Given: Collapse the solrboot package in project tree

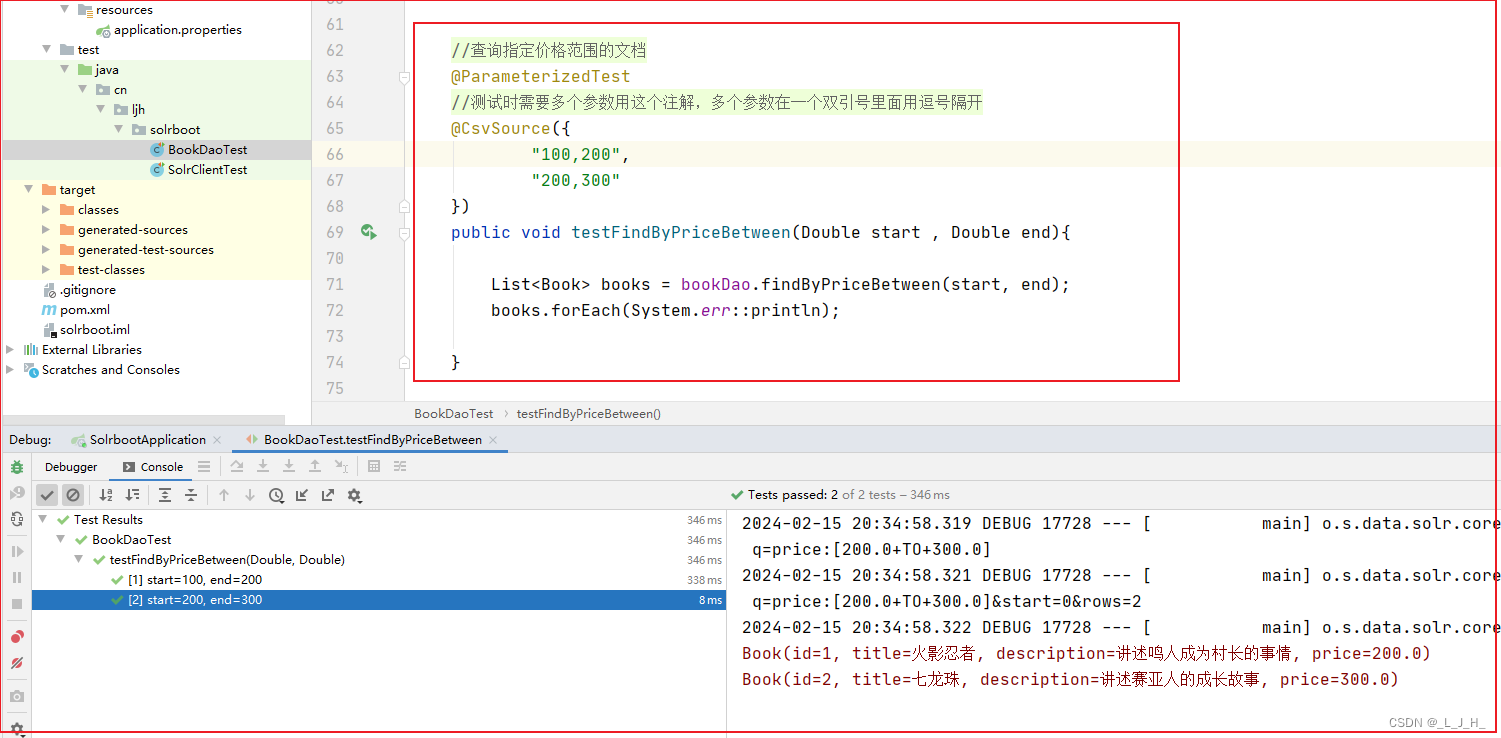Looking at the screenshot, I should 119,129.
